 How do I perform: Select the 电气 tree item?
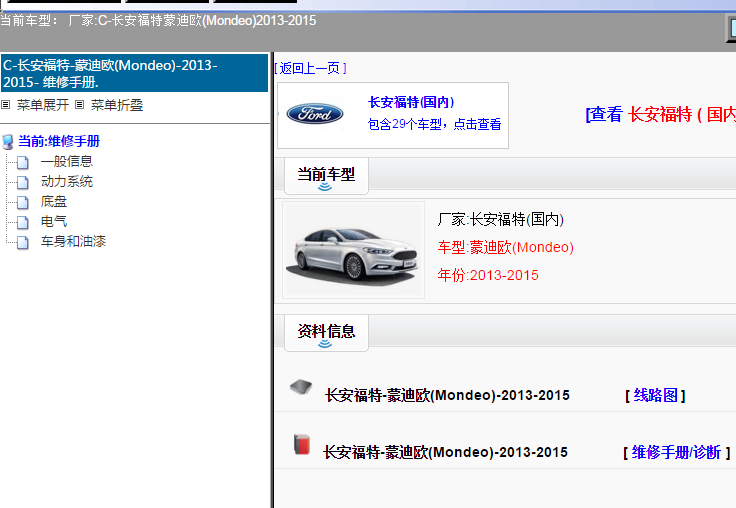(x=54, y=222)
